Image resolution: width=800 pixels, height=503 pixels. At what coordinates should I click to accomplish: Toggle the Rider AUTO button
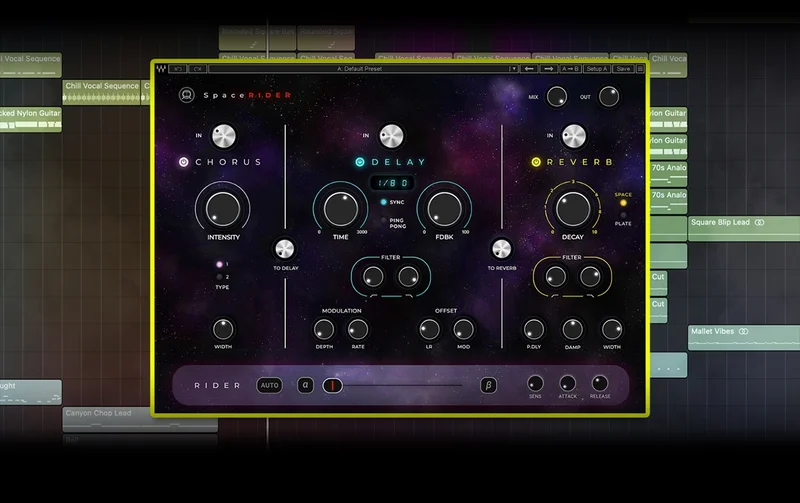point(269,385)
